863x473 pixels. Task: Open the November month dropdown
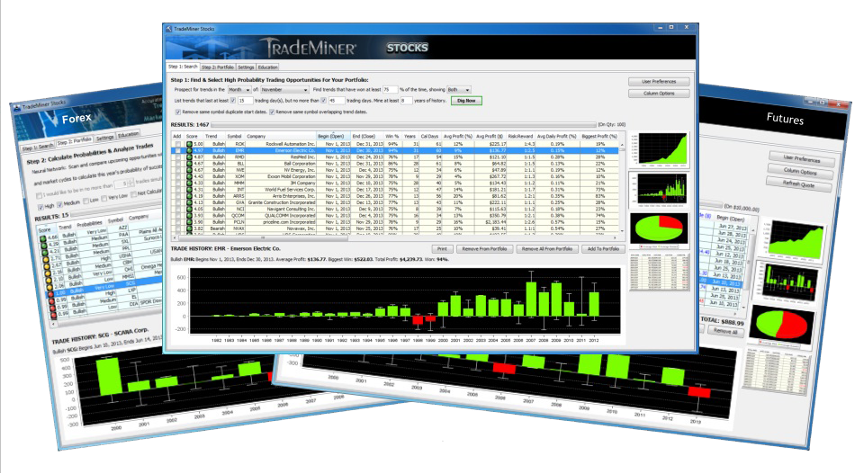[285, 89]
